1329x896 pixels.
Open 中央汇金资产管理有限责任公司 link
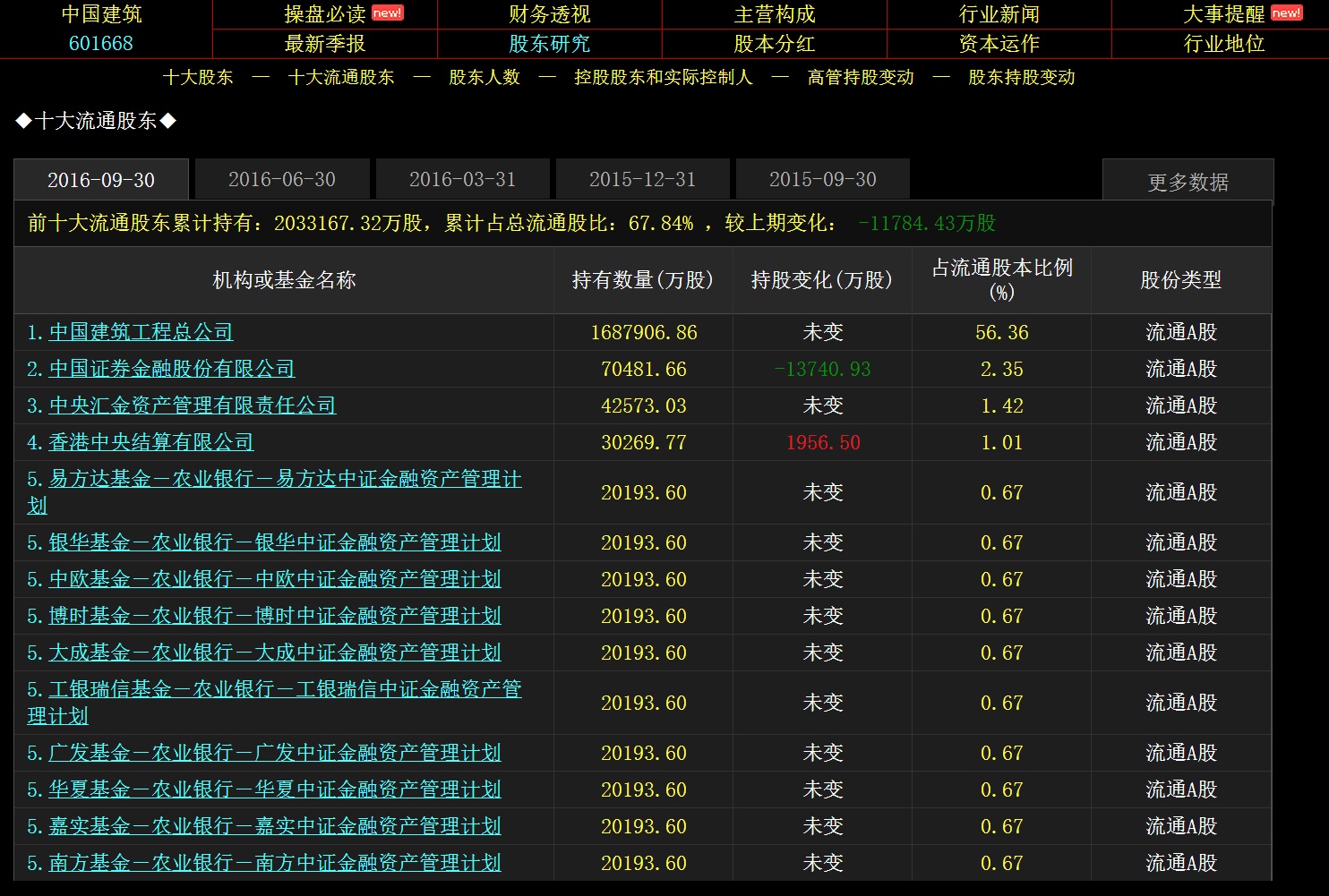click(193, 405)
